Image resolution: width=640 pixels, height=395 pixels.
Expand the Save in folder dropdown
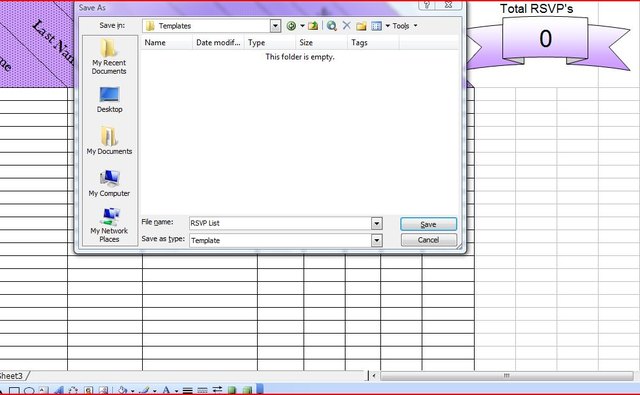276,26
